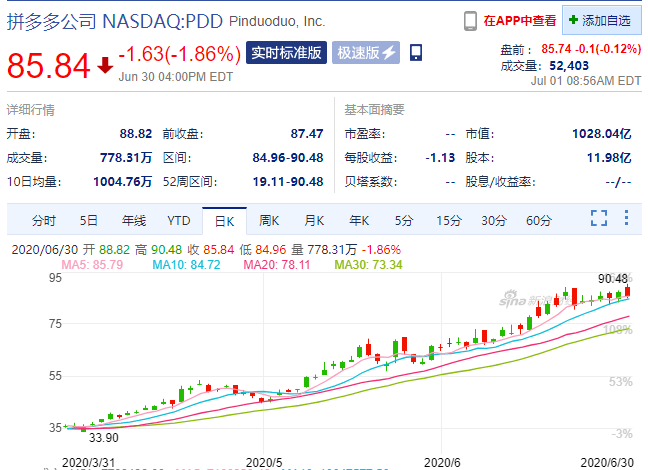Click the 基本面摘要 heading

(x=374, y=110)
